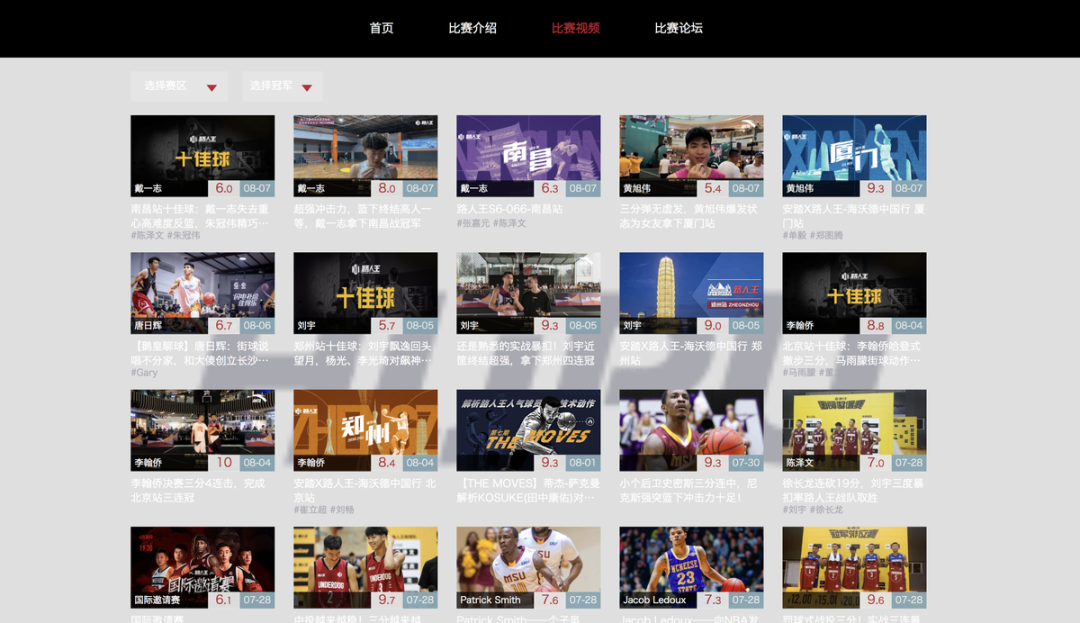1080x623 pixels.
Task: Open the 国际邀请赛 thumbnail rated 6.1
Action: (x=202, y=567)
